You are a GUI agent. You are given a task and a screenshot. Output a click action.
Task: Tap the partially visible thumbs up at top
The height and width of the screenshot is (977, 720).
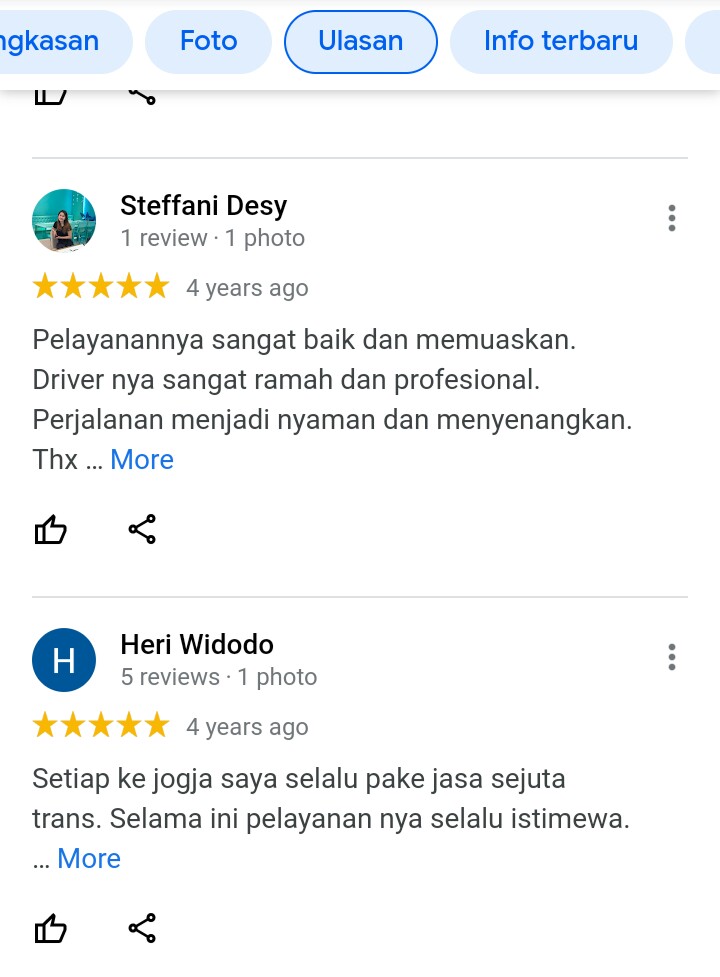click(x=50, y=97)
